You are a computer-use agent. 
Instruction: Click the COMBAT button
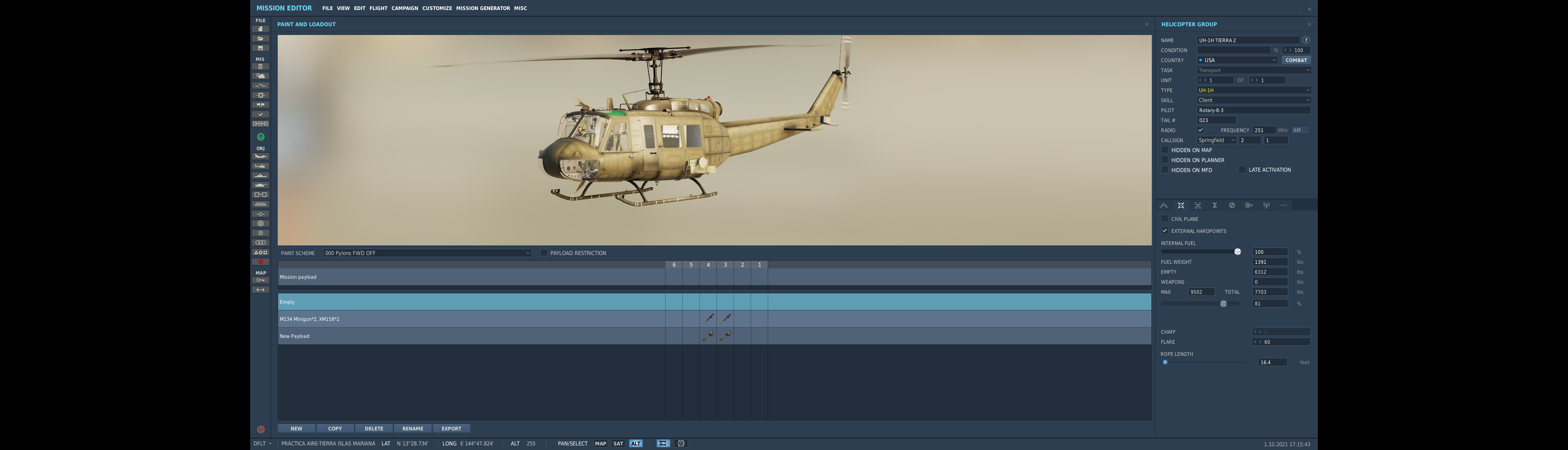[1296, 60]
